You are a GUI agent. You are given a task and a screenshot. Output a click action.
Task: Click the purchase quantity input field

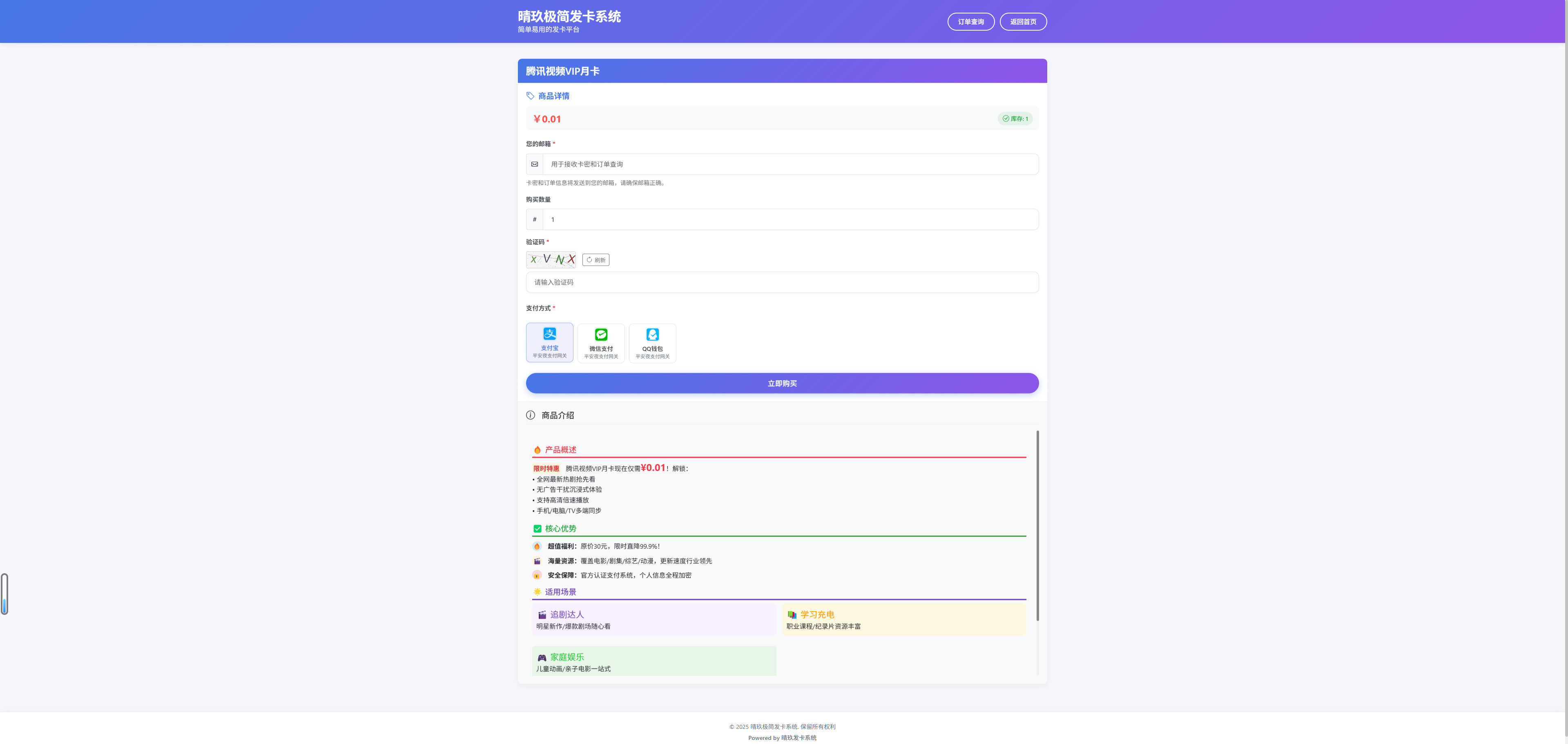790,220
